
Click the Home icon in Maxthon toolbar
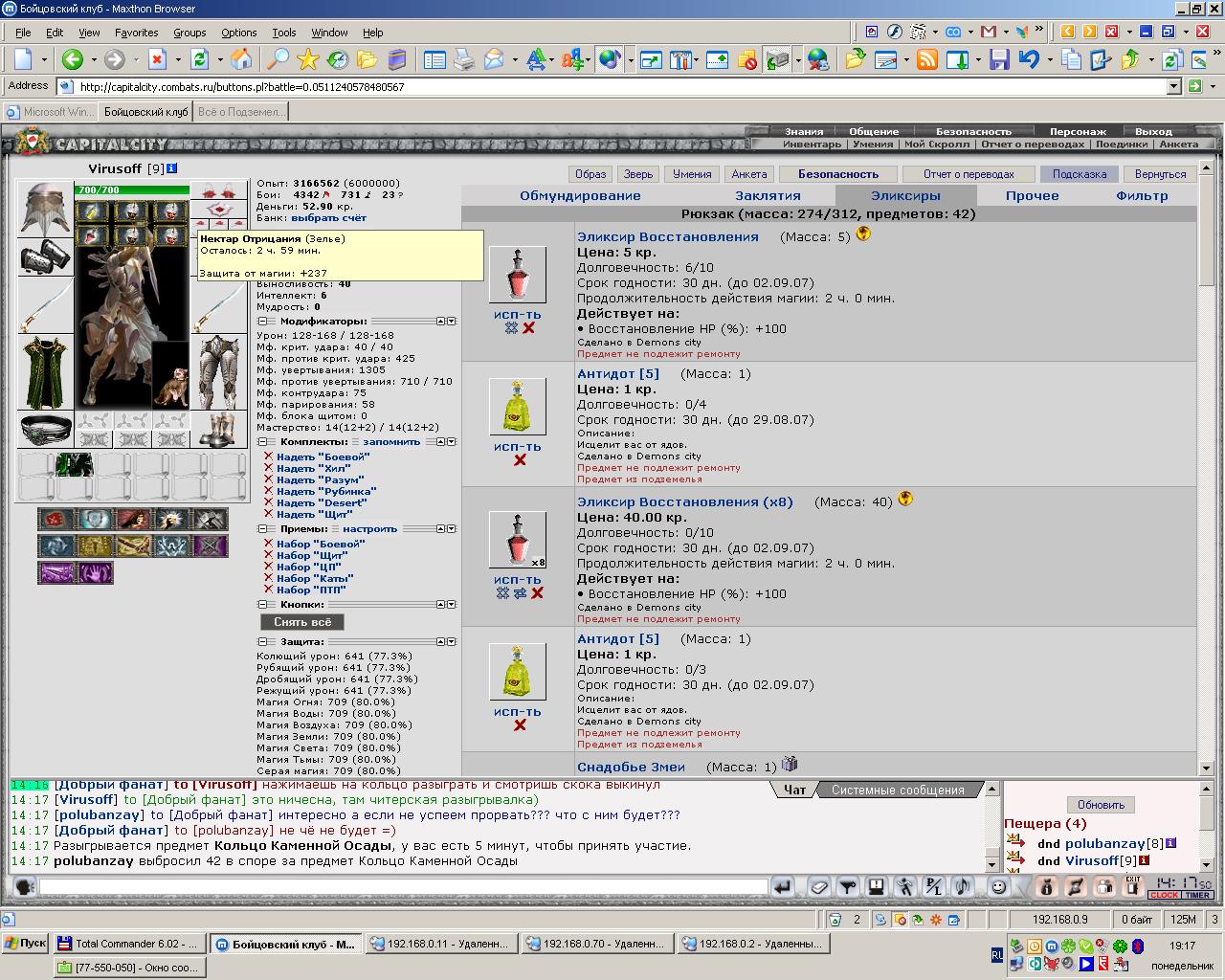click(242, 60)
